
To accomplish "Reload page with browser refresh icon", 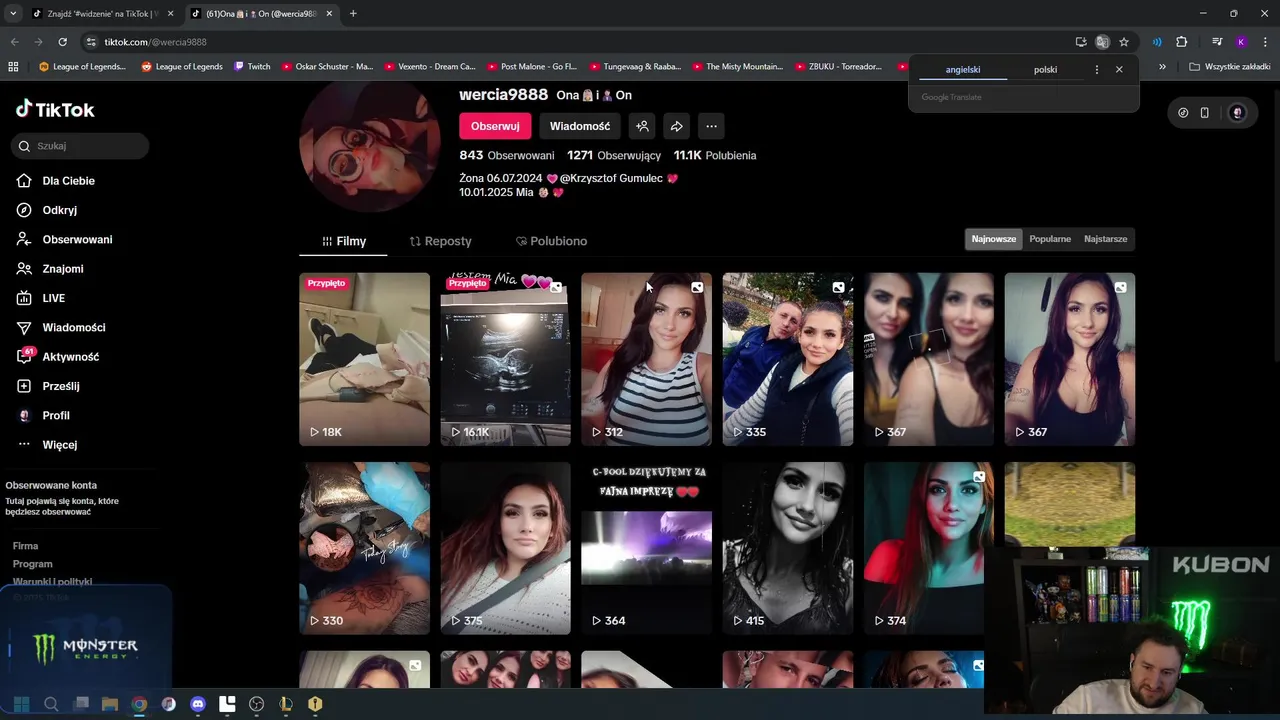I will pyautogui.click(x=62, y=42).
